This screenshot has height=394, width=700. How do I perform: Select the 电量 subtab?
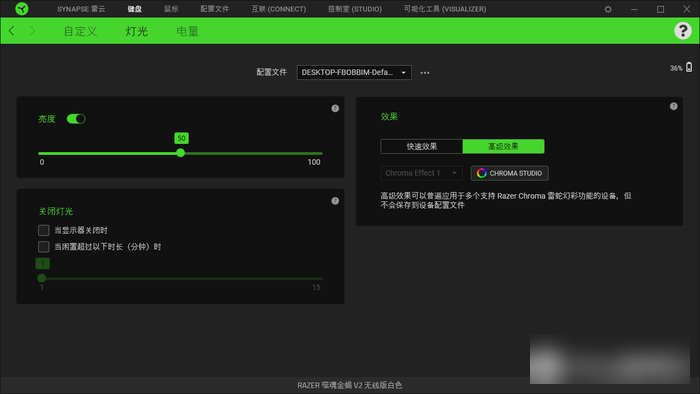point(188,31)
